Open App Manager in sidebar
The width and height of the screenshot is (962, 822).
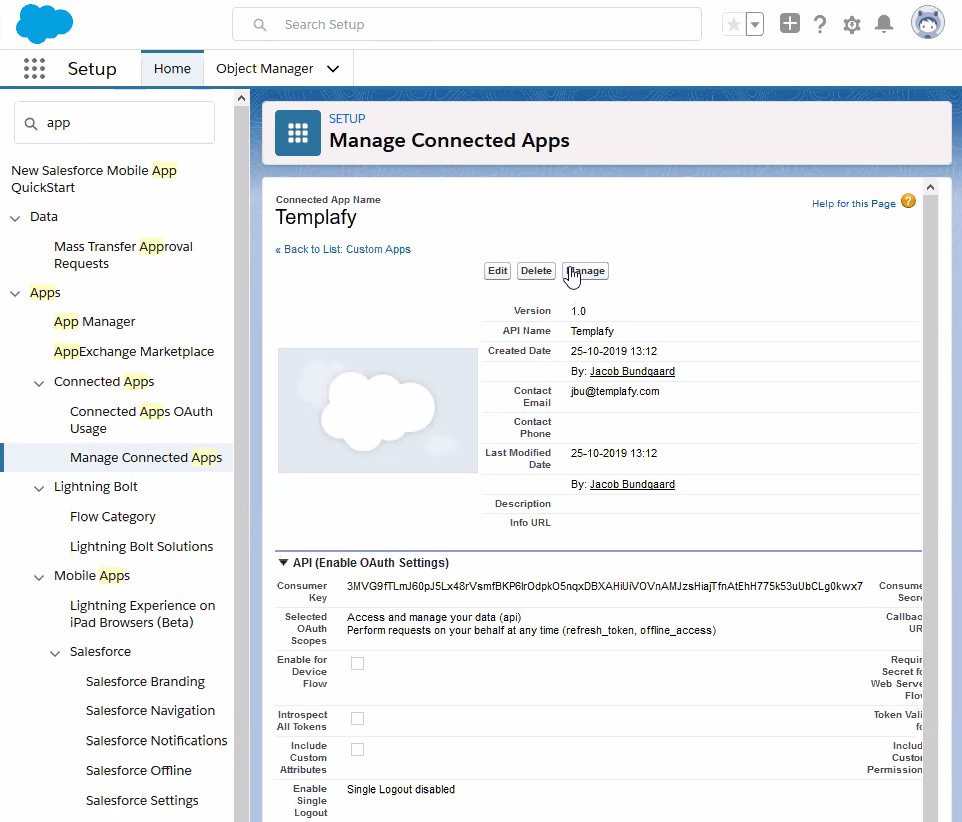point(94,321)
